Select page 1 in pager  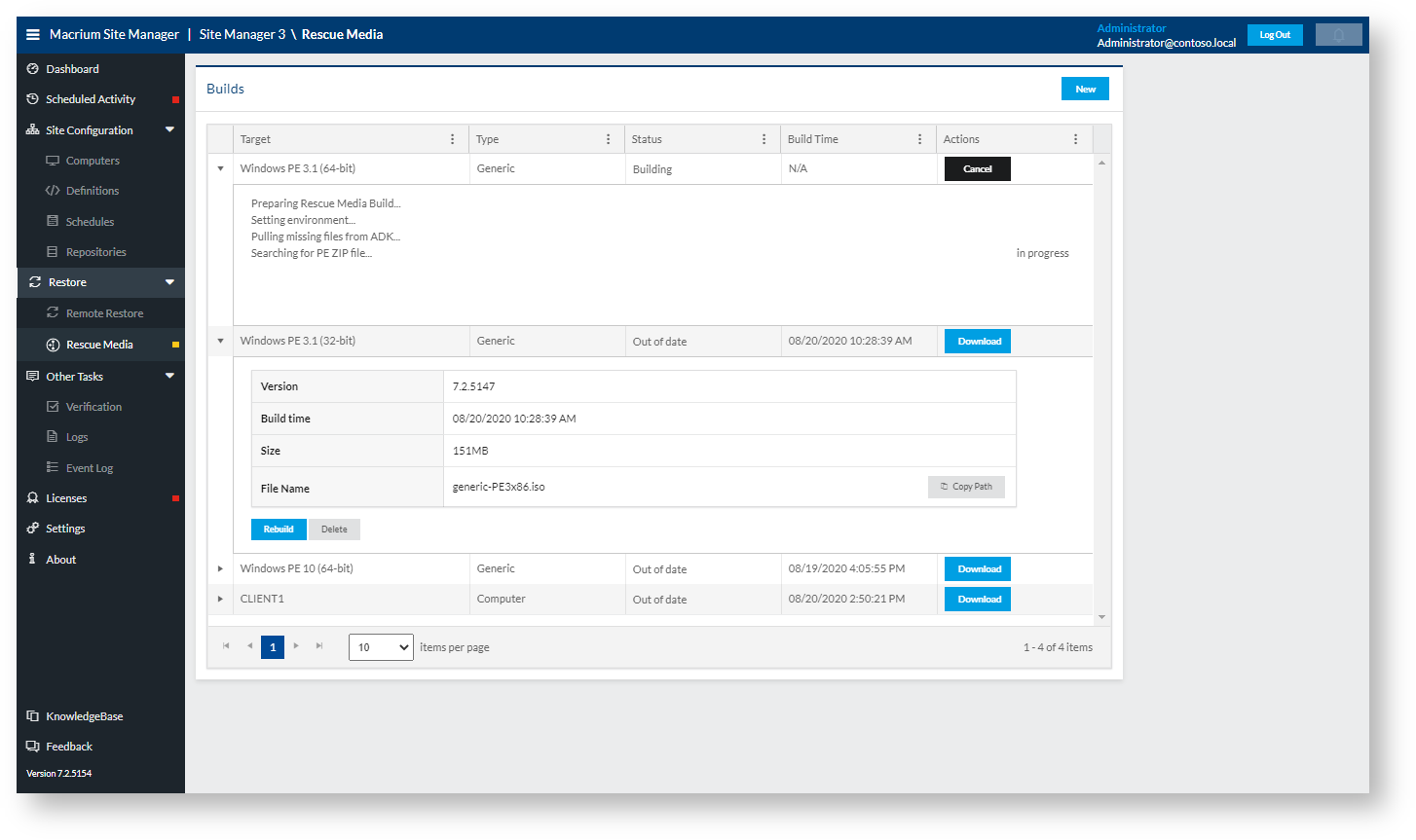tap(273, 647)
